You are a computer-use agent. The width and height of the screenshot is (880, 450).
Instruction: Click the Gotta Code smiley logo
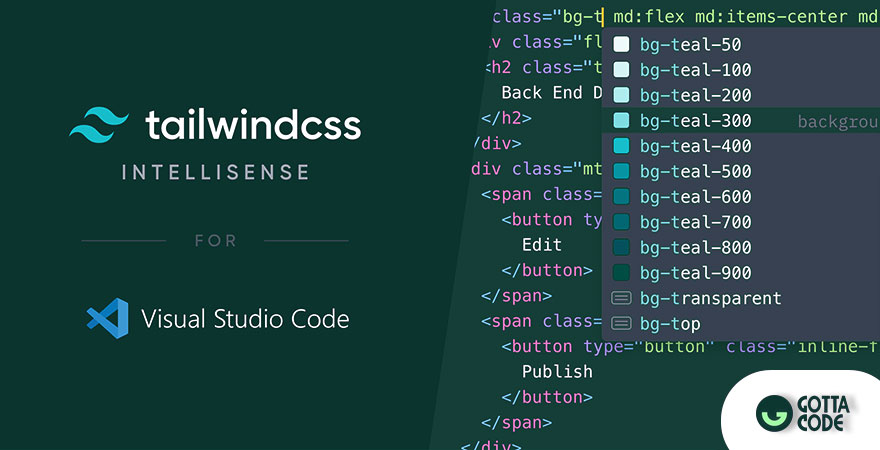point(774,413)
